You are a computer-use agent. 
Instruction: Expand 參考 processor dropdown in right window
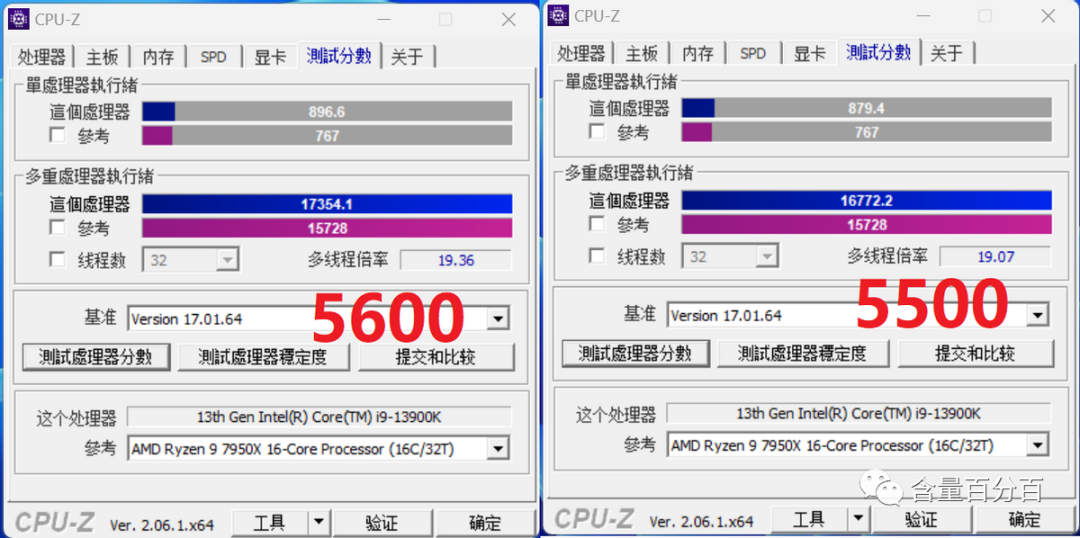(1038, 446)
